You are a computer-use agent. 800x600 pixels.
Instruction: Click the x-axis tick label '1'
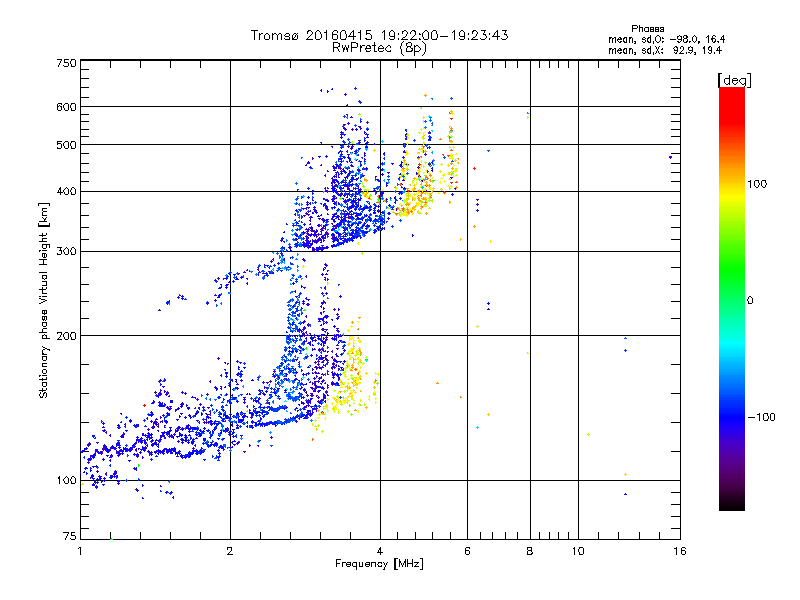80,551
